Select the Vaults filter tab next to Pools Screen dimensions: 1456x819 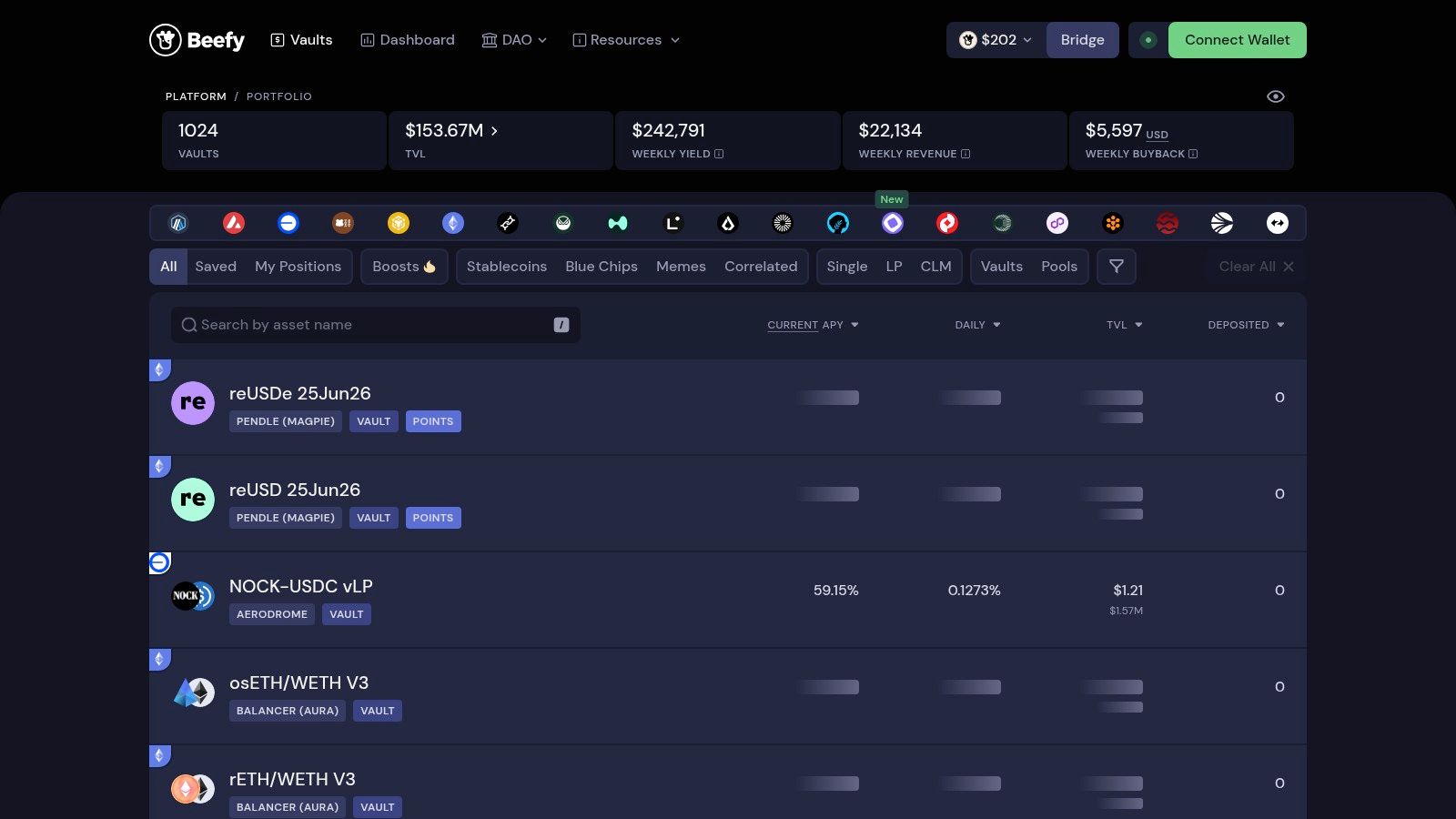pos(1002,267)
